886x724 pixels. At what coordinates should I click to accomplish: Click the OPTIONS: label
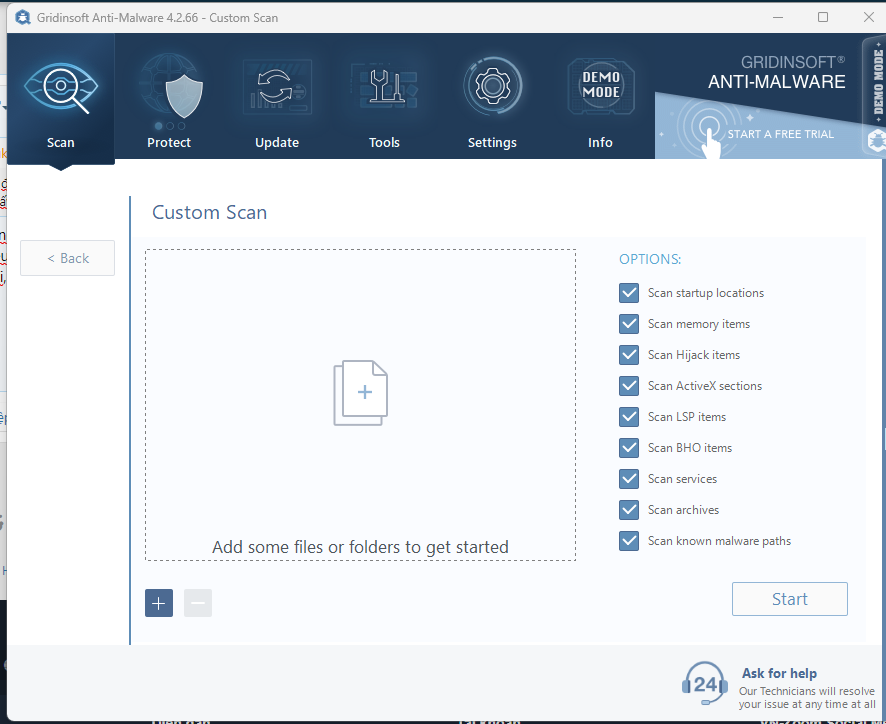point(650,259)
